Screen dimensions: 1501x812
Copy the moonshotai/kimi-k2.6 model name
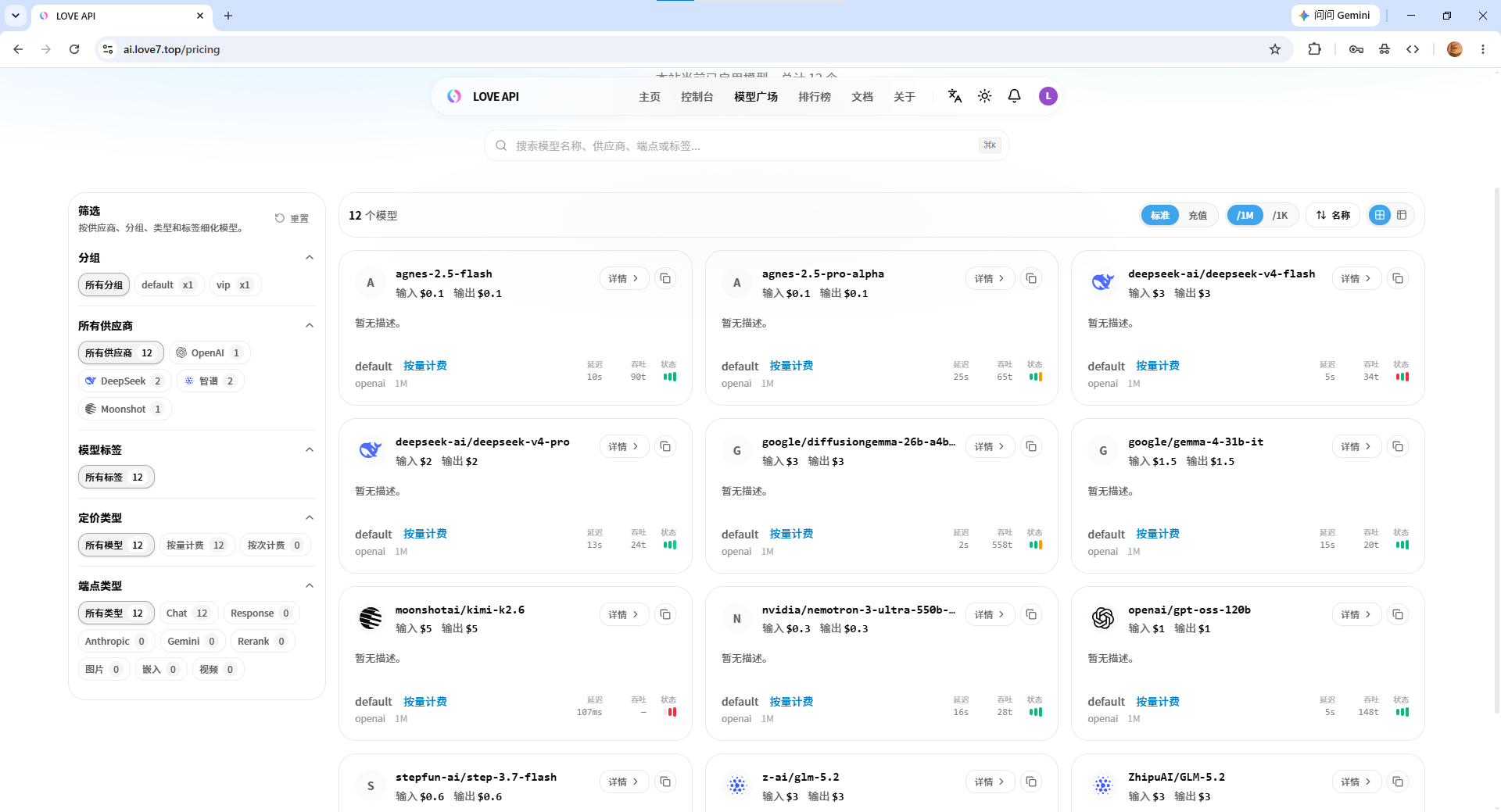pos(665,614)
